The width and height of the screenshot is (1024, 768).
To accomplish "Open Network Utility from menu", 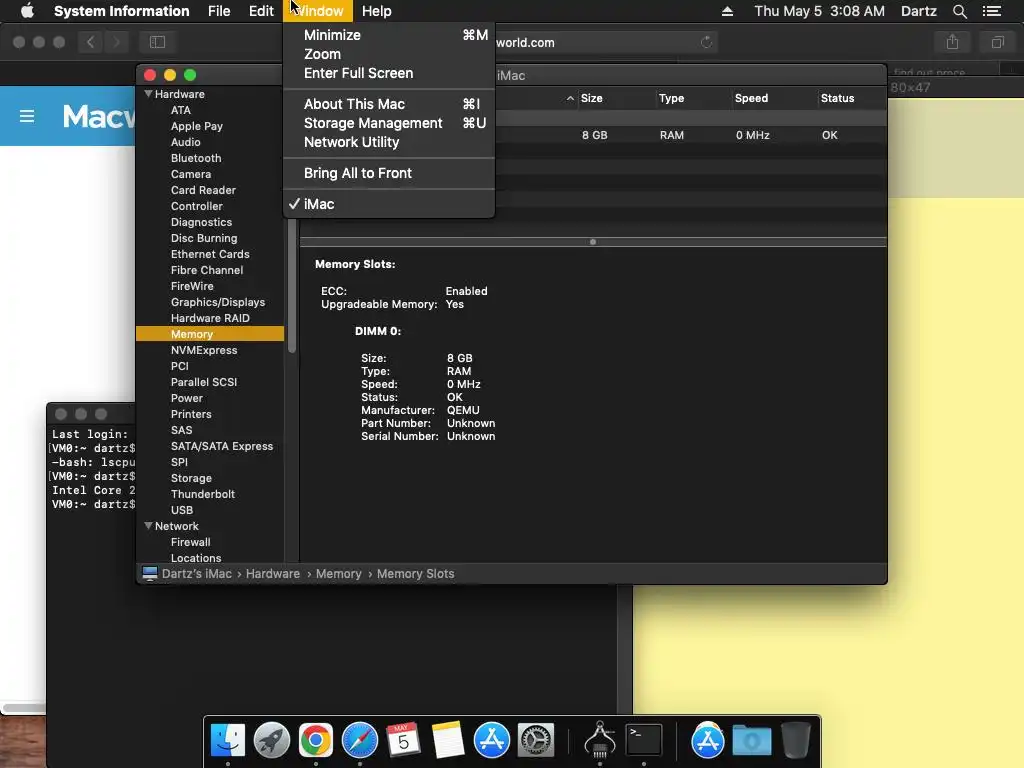I will (x=389, y=142).
